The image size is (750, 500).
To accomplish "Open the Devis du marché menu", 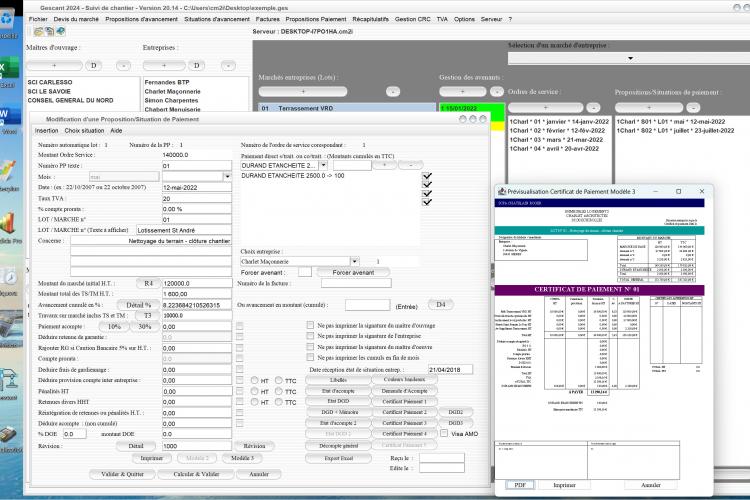I will click(x=76, y=19).
